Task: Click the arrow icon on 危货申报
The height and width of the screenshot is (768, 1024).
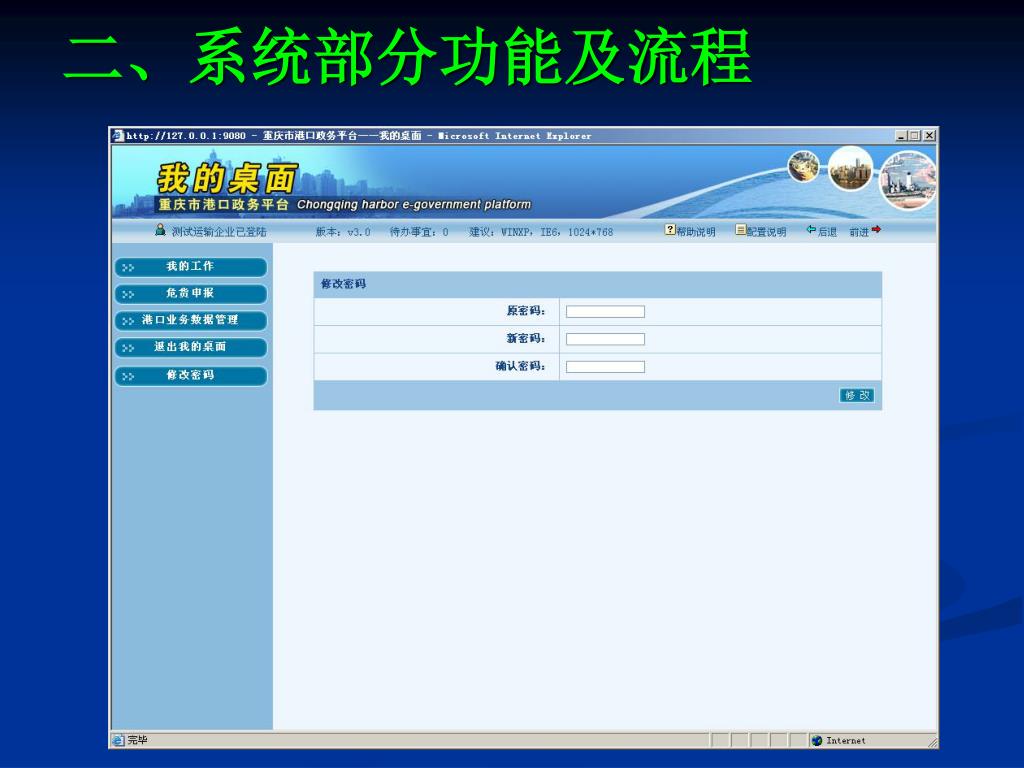Action: pos(128,295)
